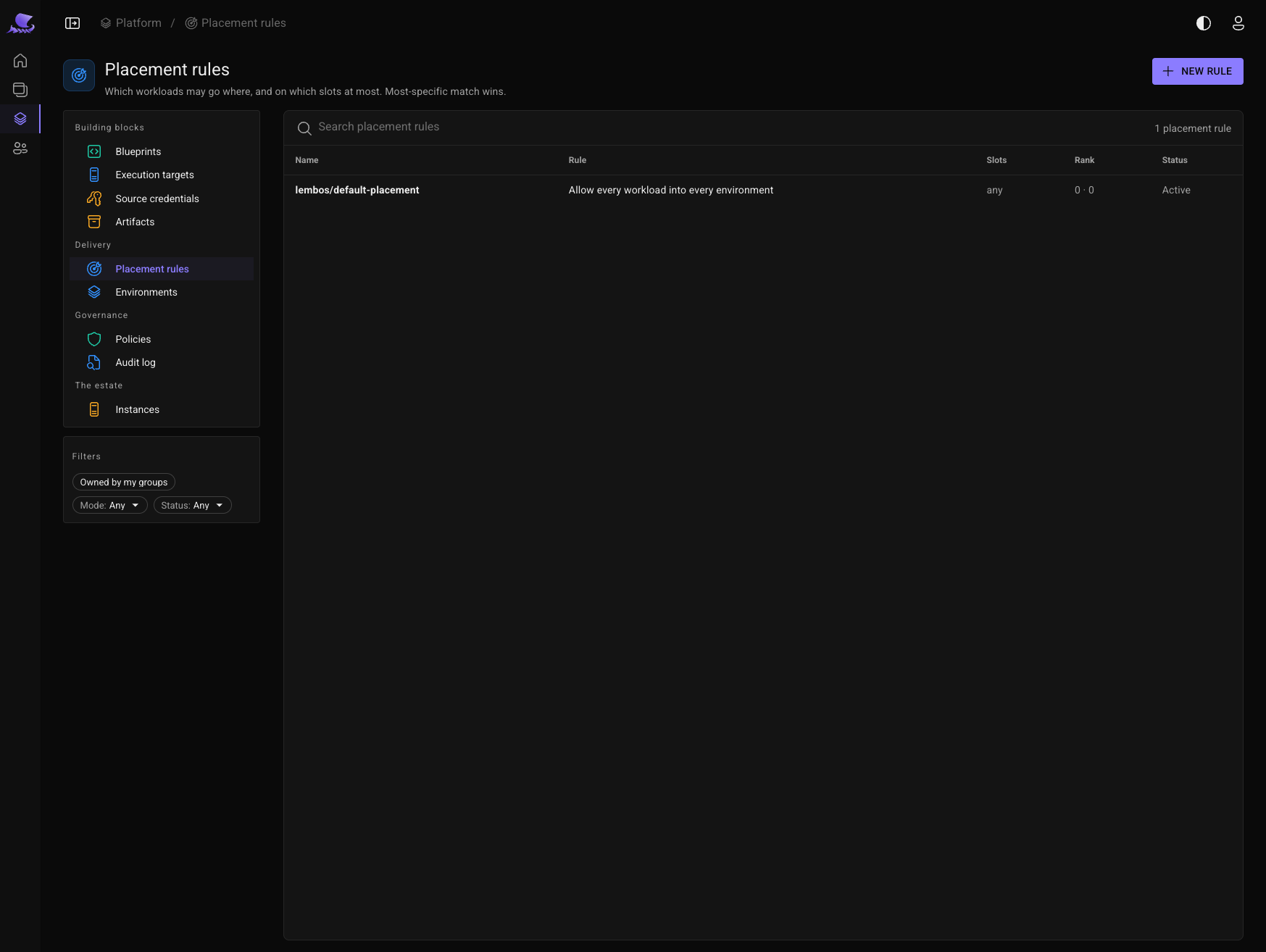
Task: Click the NEW RULE button
Action: point(1197,71)
